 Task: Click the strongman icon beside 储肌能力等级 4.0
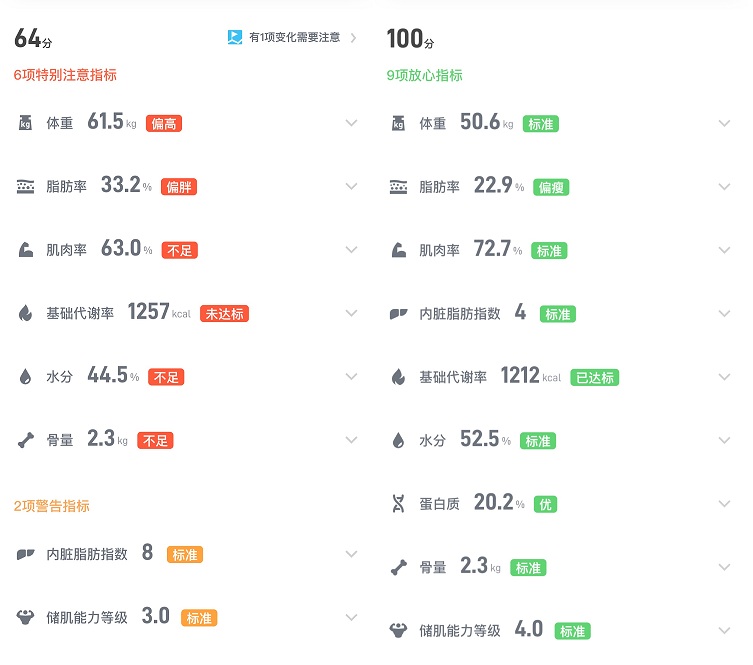tap(398, 631)
